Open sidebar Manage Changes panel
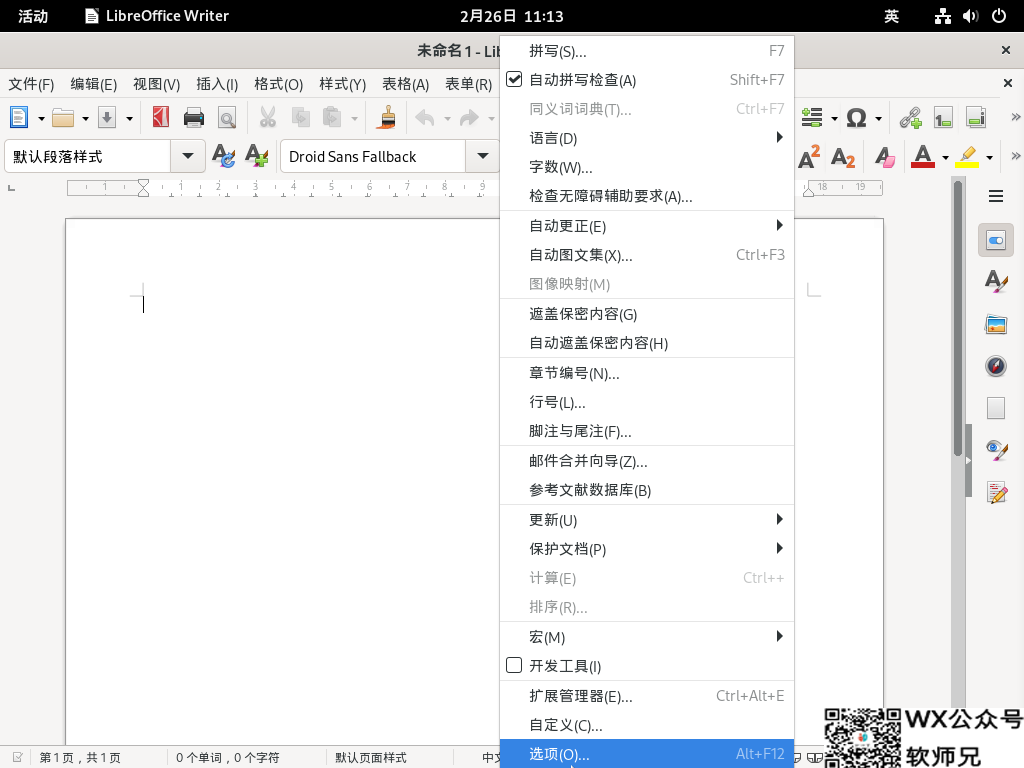This screenshot has width=1024, height=768. [x=997, y=492]
